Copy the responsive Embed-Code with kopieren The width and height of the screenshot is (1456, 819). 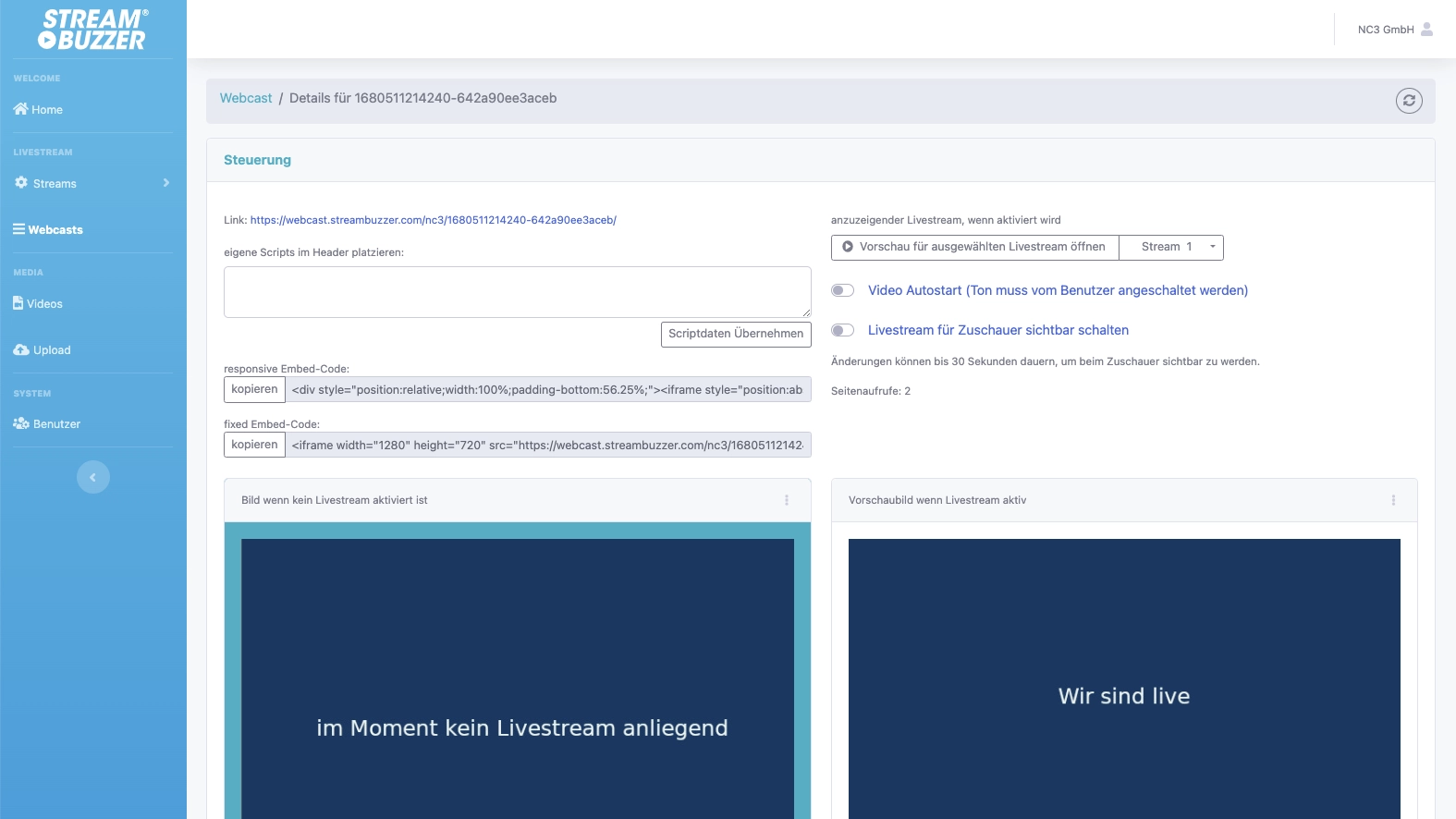tap(254, 389)
